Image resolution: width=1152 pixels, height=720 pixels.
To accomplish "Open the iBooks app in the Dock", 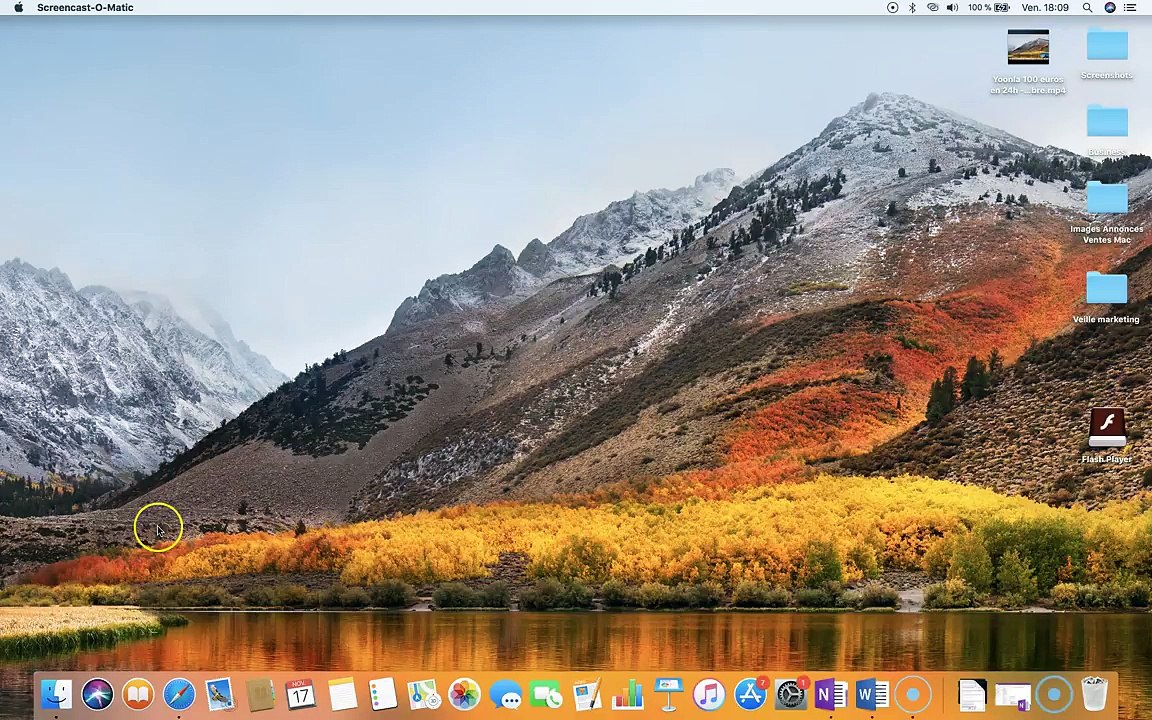I will (138, 694).
